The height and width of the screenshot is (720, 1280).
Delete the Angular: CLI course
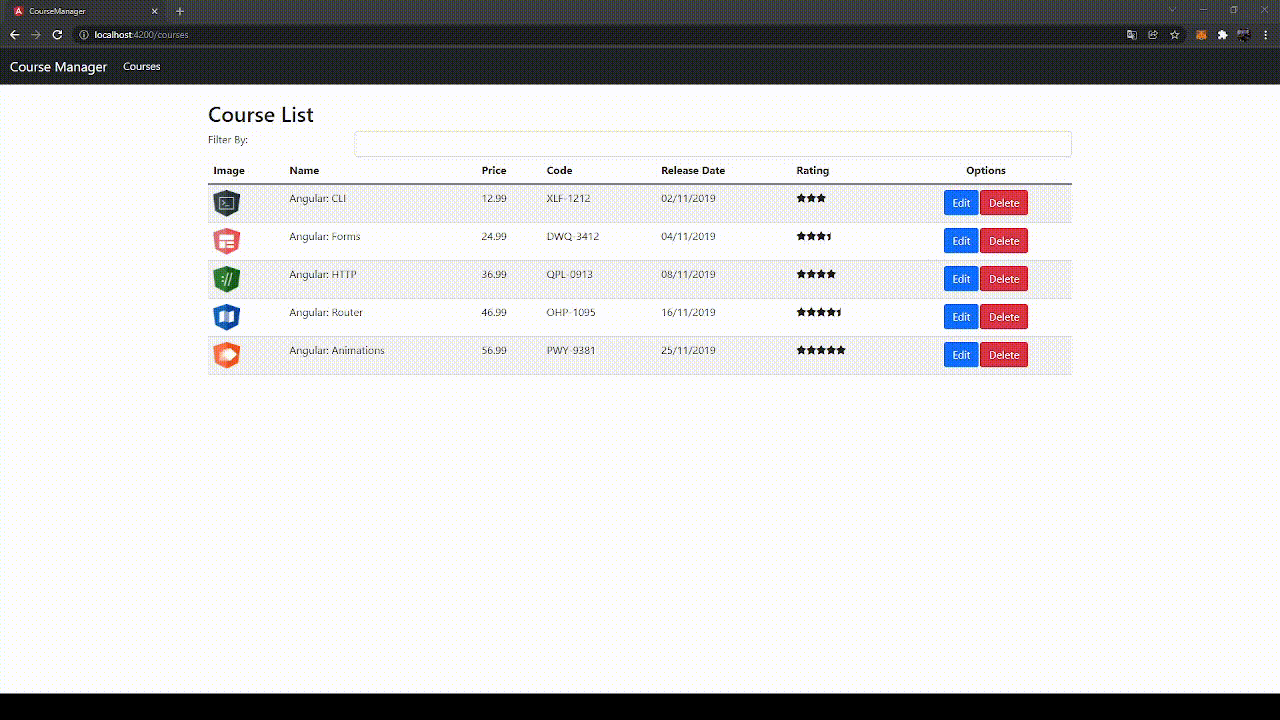pyautogui.click(x=1004, y=203)
